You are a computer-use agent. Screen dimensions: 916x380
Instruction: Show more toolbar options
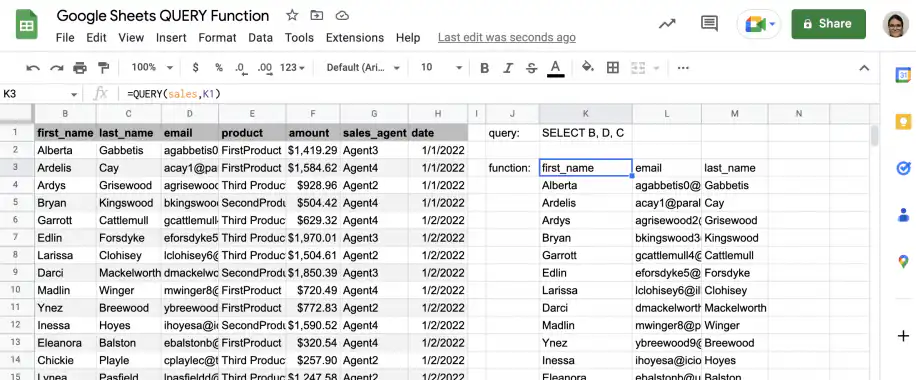[683, 68]
